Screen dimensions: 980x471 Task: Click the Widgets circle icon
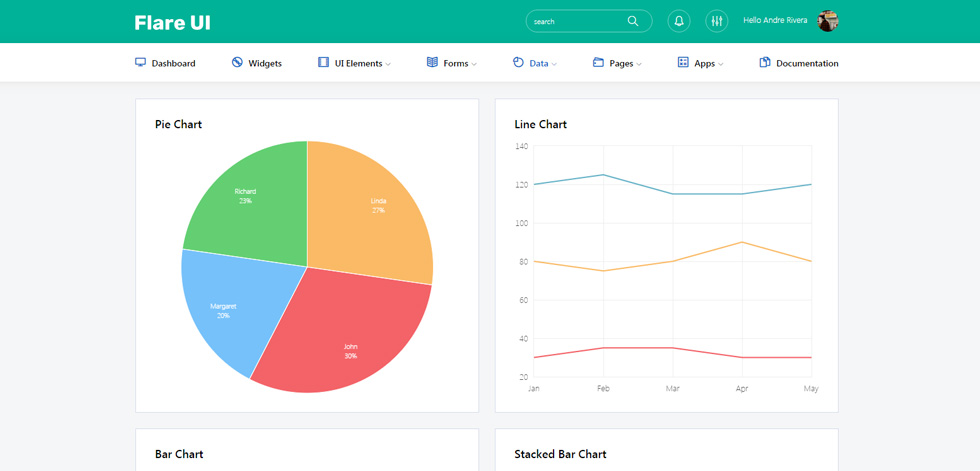tap(237, 62)
